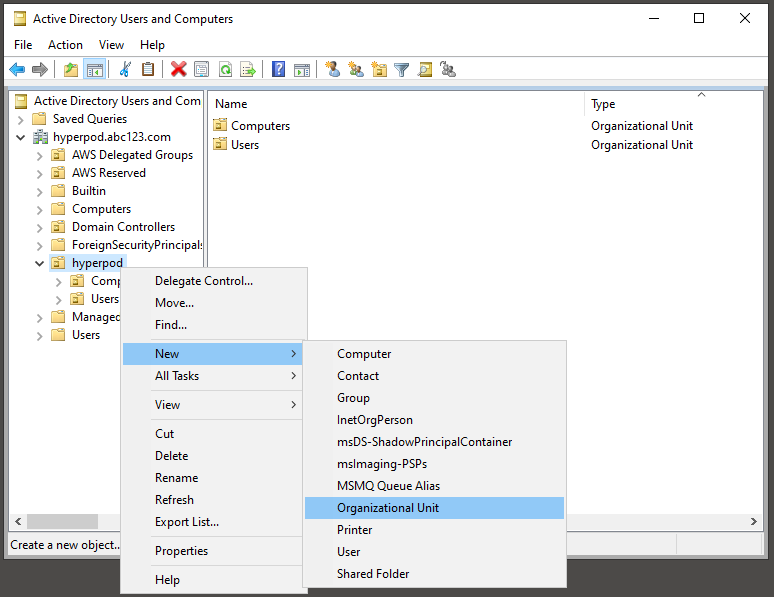
Task: Open the Action menu
Action: [65, 45]
